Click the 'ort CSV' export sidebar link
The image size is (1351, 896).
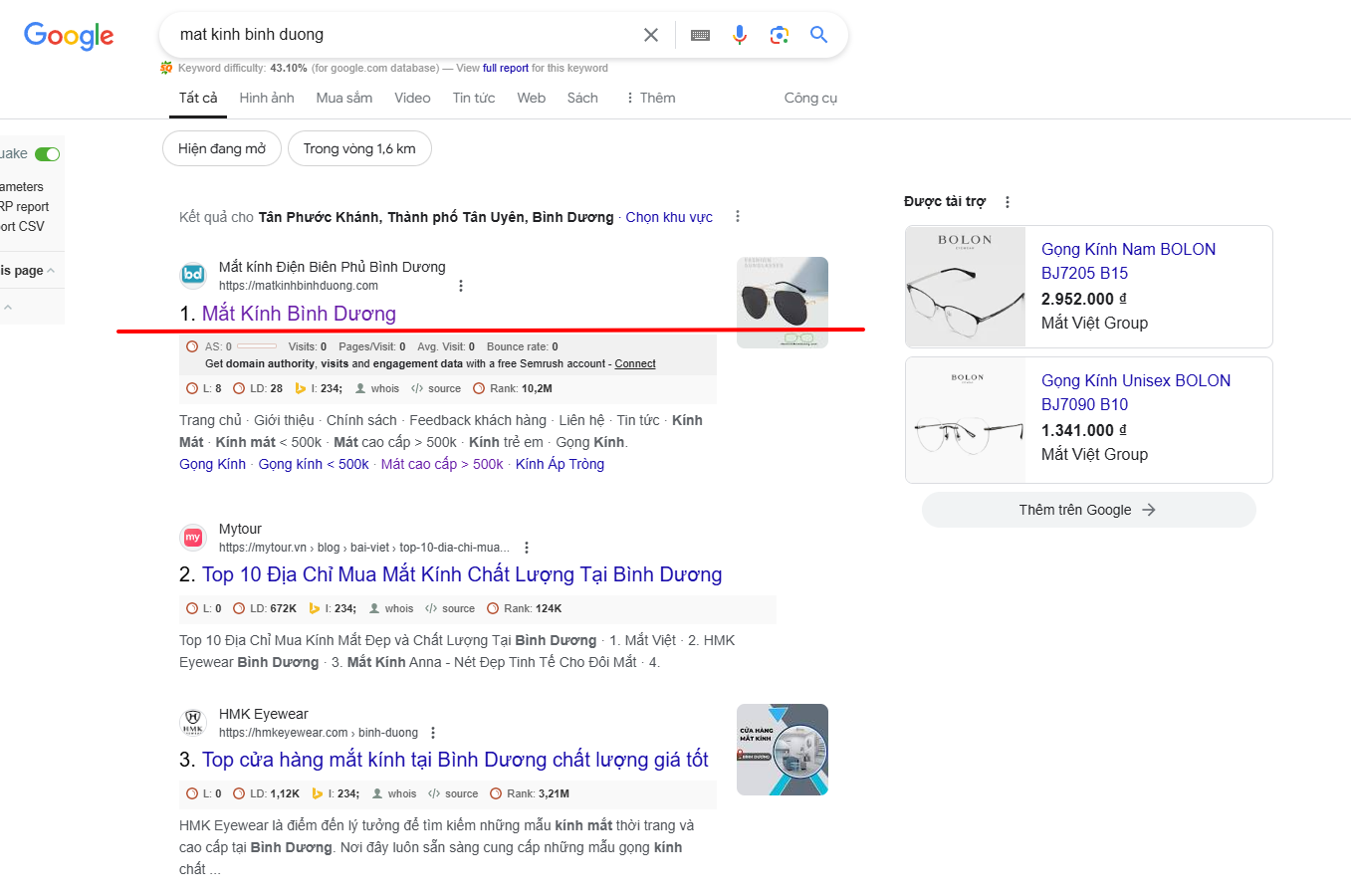22,226
